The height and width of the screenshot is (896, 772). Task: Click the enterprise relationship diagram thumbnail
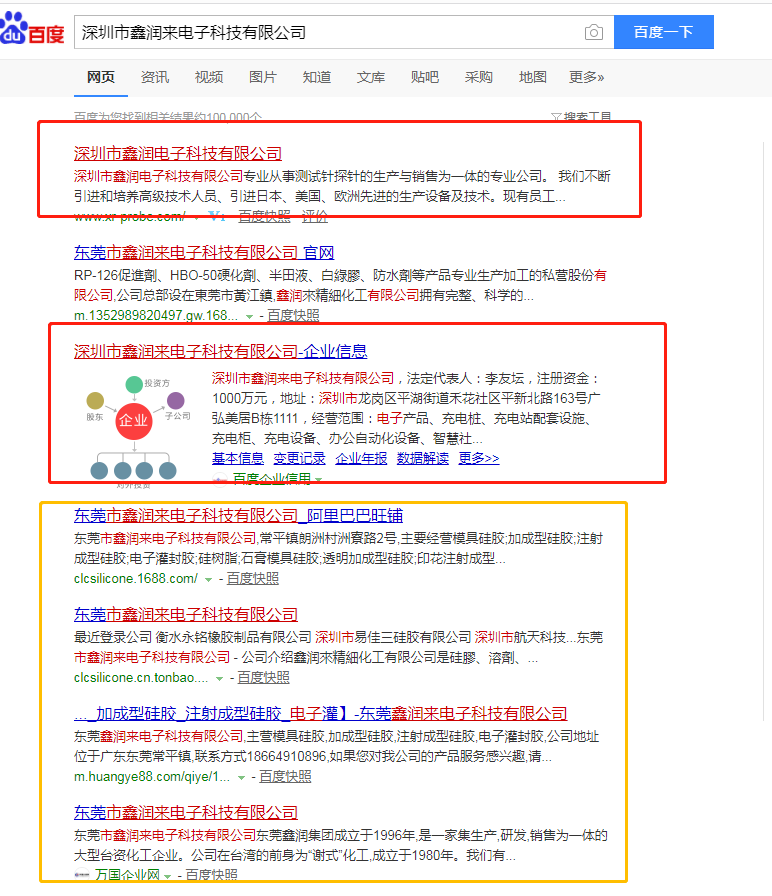(138, 429)
